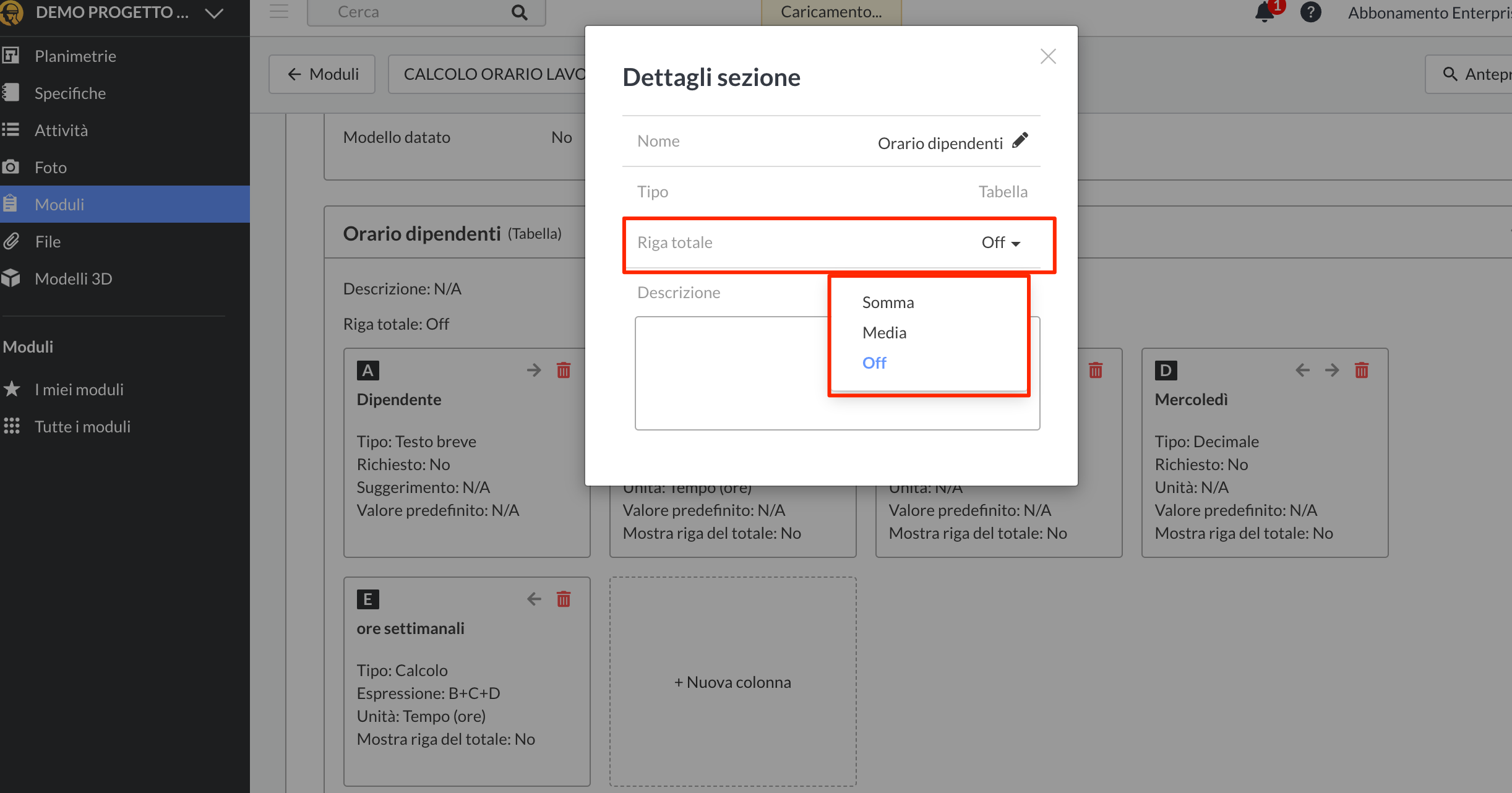1512x793 pixels.
Task: Go to Tutte i moduli
Action: pos(82,427)
